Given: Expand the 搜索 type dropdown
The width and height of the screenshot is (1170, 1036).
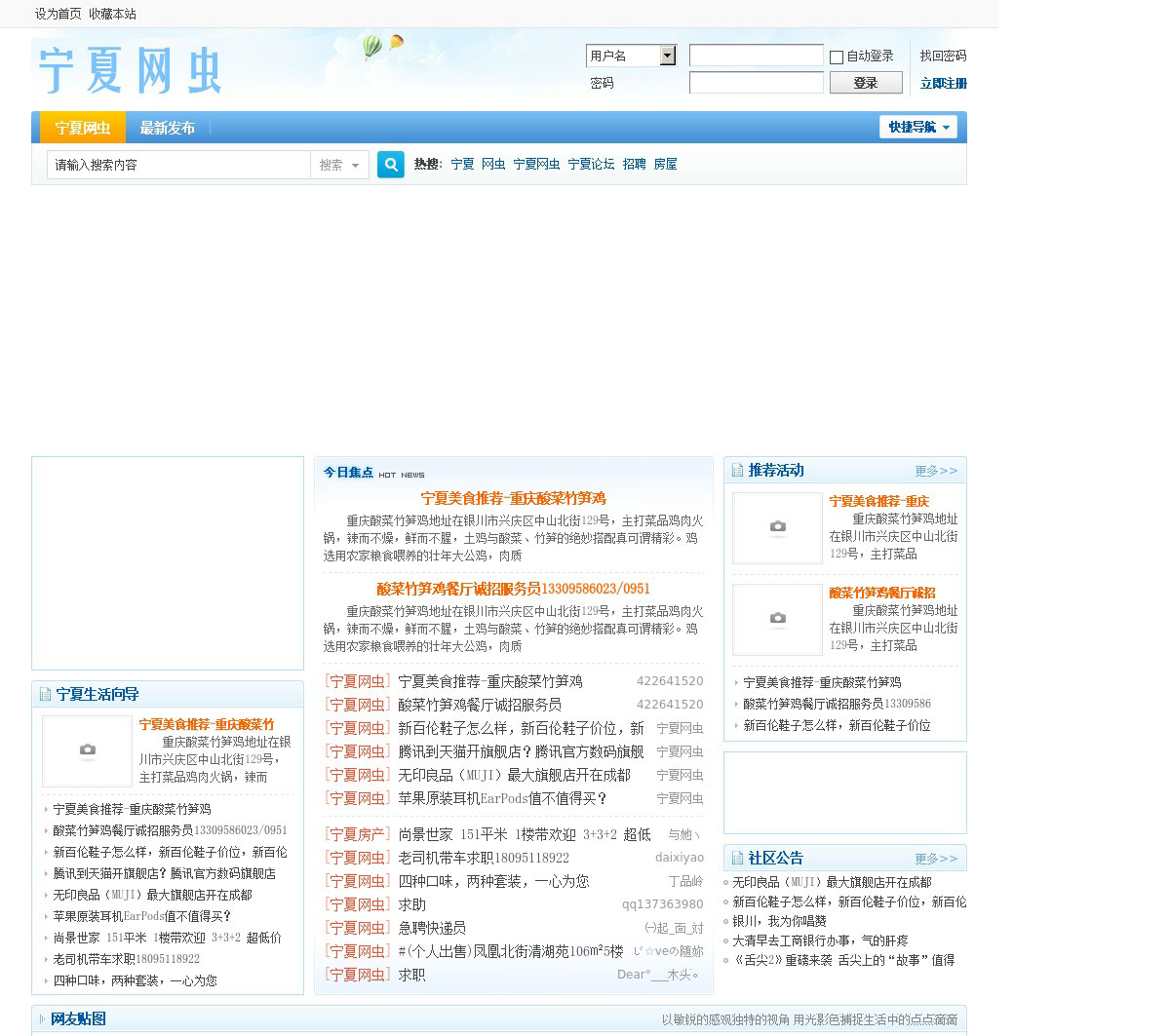Looking at the screenshot, I should (339, 166).
